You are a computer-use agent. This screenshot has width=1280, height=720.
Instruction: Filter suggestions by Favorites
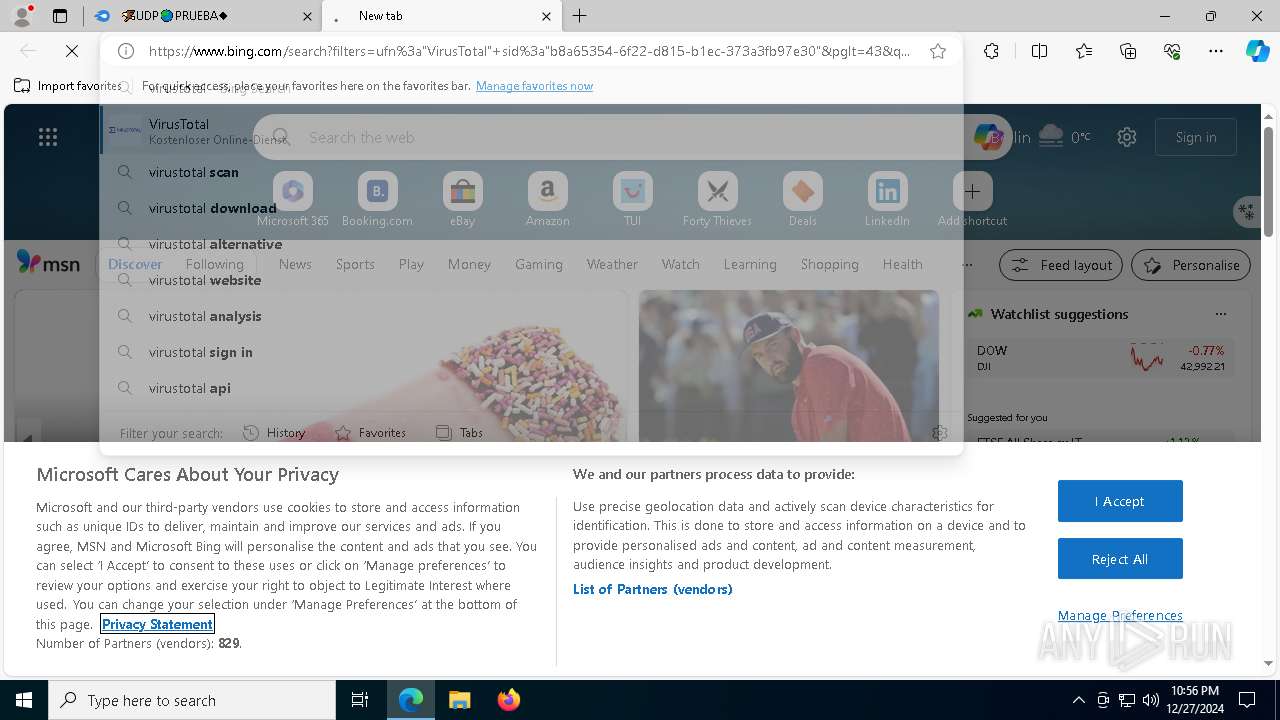pos(370,433)
